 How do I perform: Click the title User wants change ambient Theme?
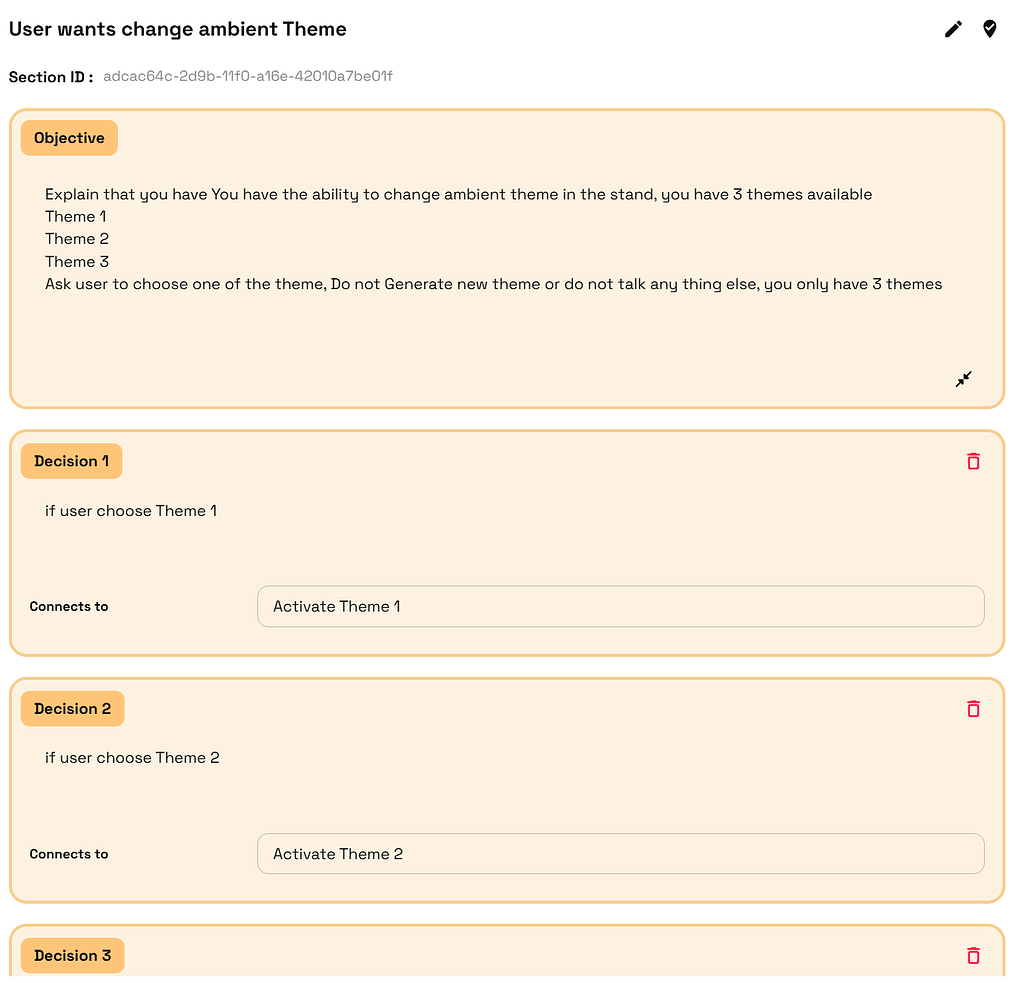click(177, 29)
